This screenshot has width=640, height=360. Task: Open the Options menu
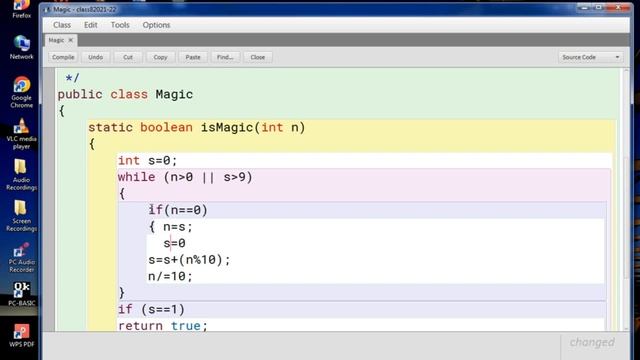[156, 25]
